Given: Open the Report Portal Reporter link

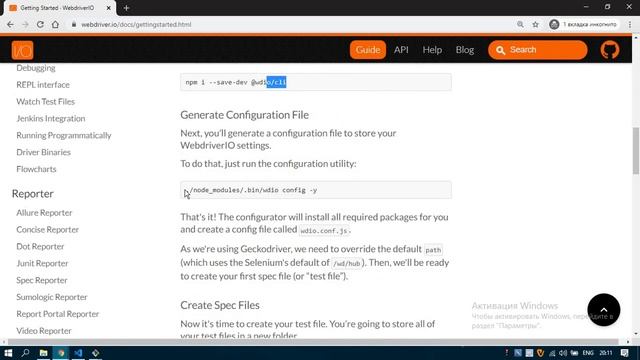Looking at the screenshot, I should click(x=58, y=314).
